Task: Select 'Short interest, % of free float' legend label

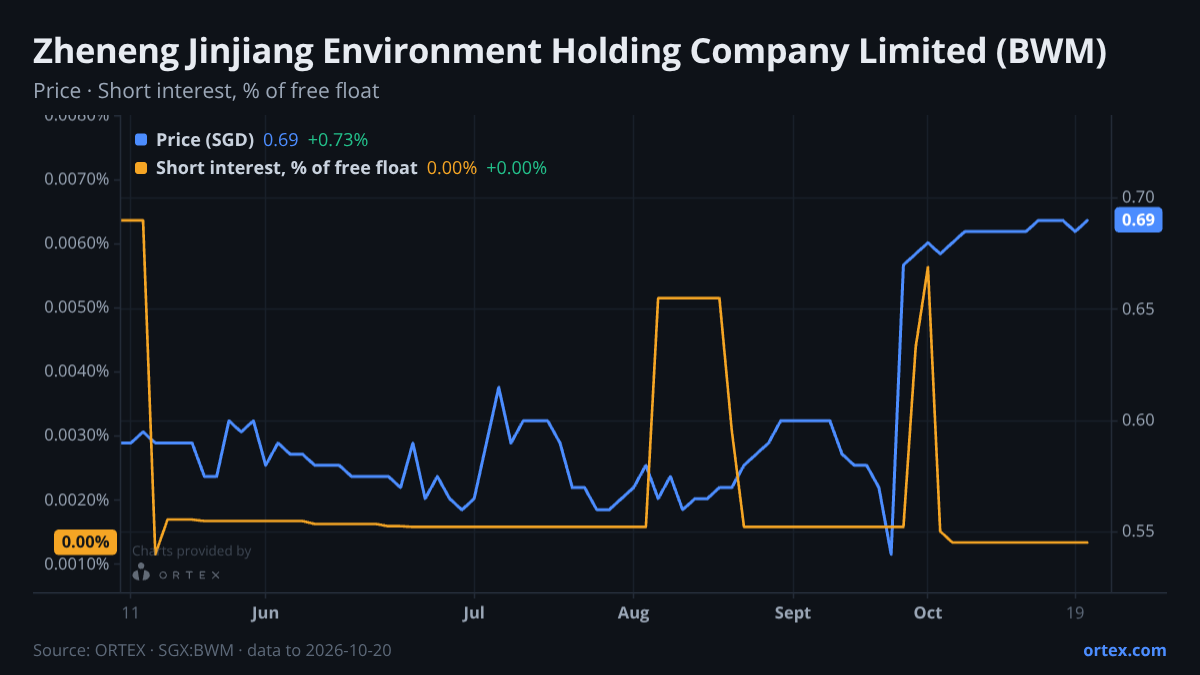Action: point(286,168)
